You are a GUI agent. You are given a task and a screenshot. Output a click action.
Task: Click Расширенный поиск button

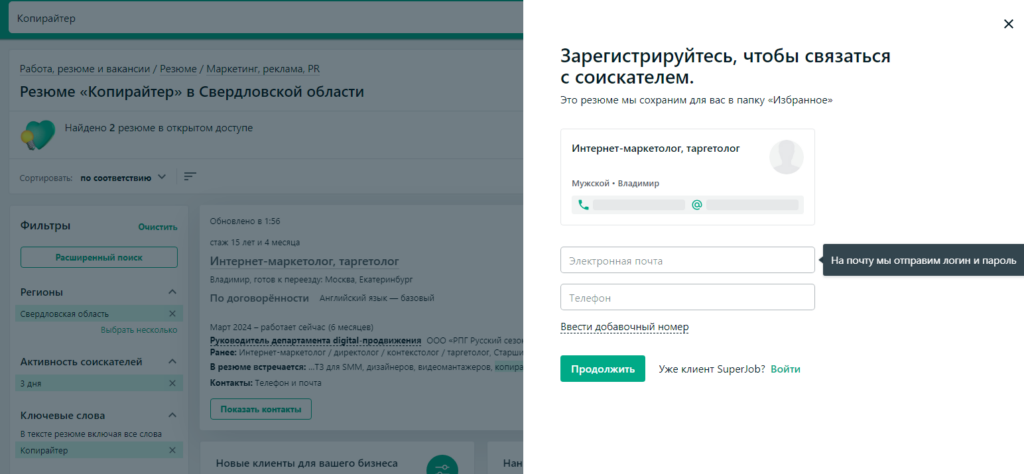tap(99, 257)
